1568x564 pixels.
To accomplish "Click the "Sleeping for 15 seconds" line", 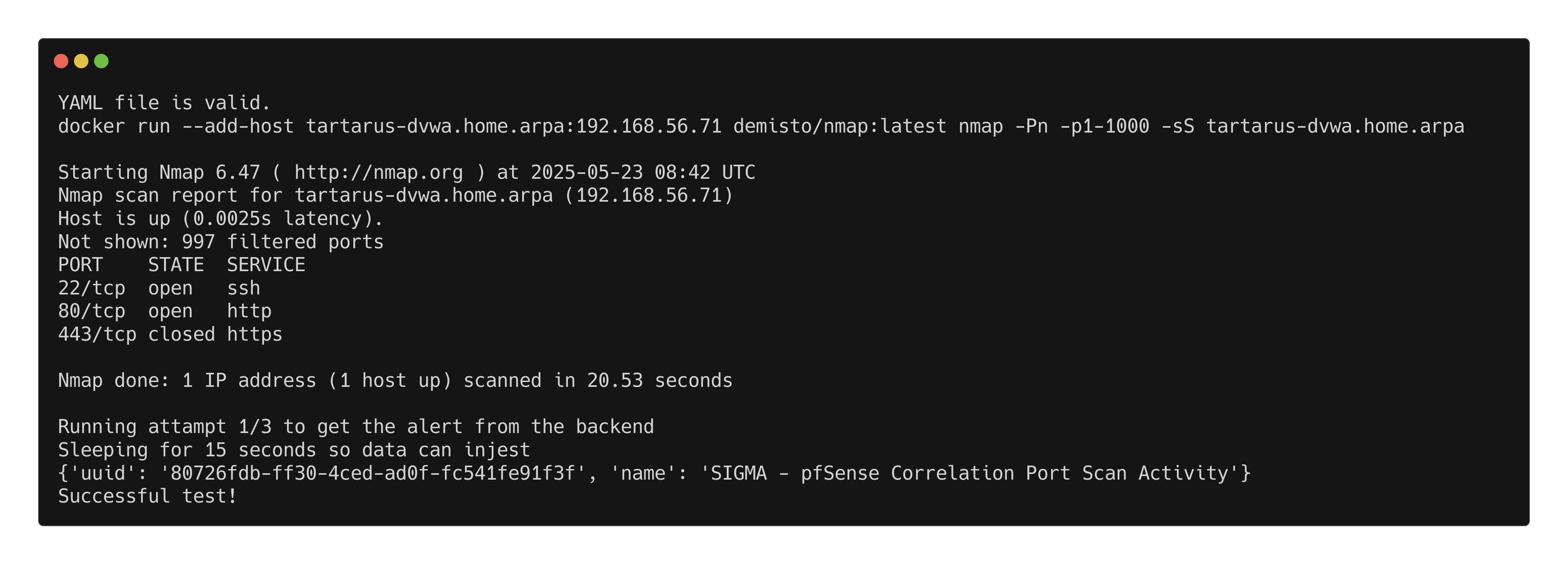I will tap(294, 450).
